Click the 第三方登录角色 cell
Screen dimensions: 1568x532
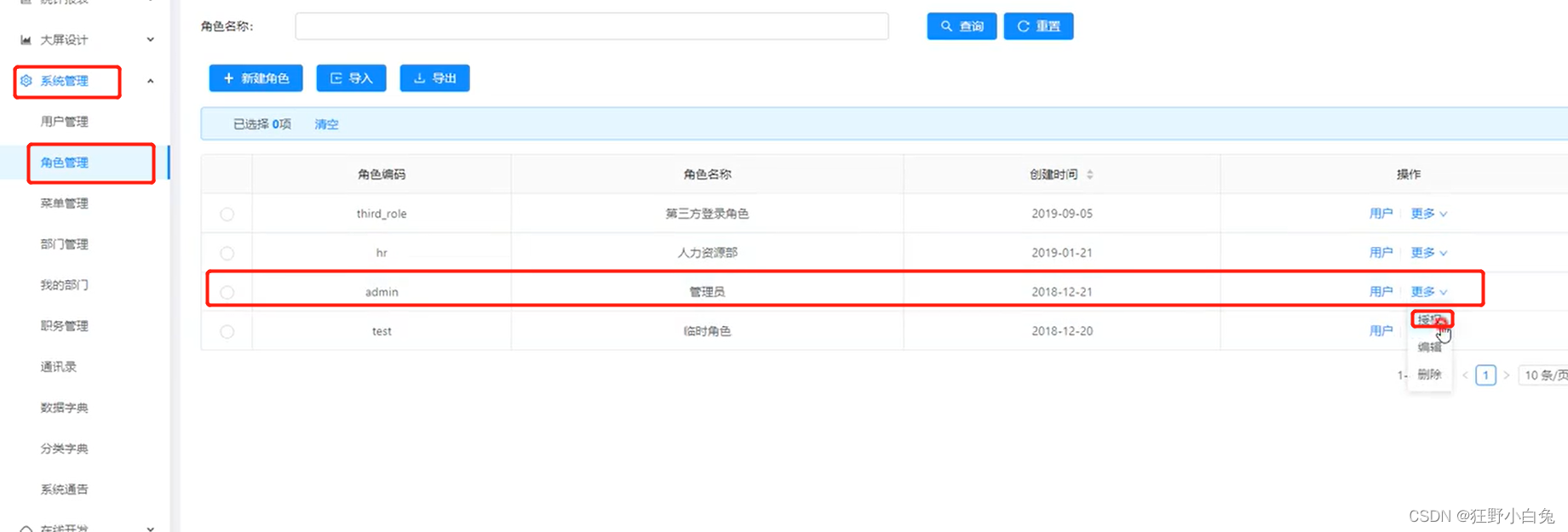[708, 214]
